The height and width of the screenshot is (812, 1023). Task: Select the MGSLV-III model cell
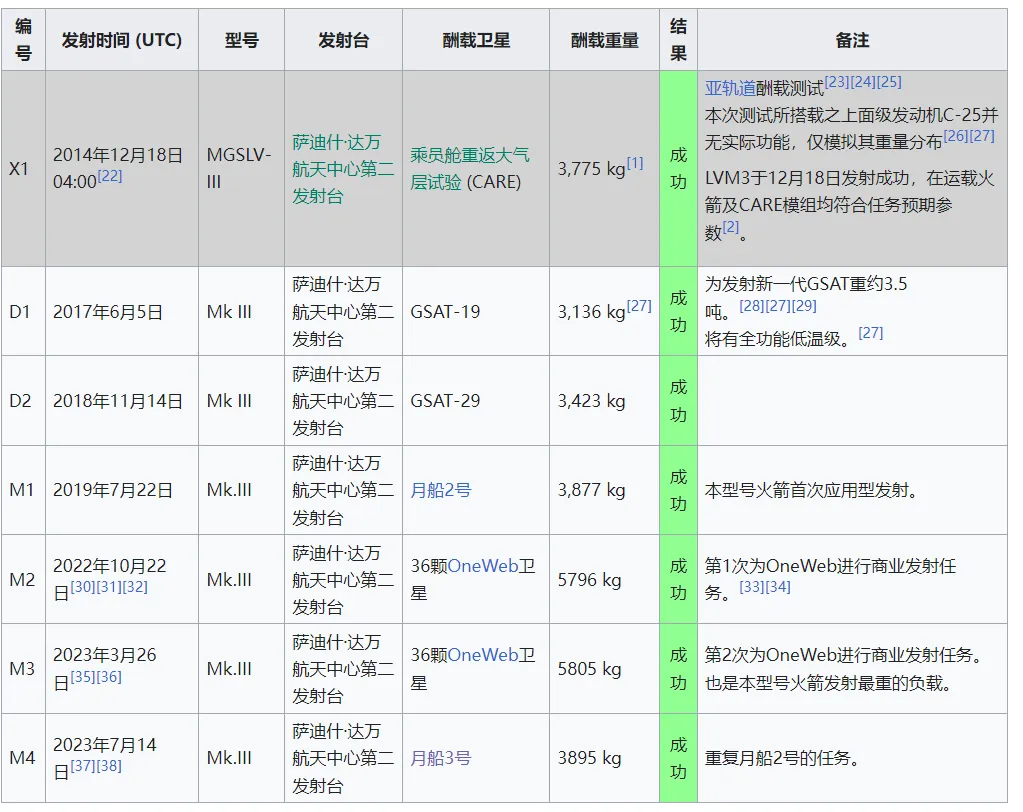click(241, 169)
